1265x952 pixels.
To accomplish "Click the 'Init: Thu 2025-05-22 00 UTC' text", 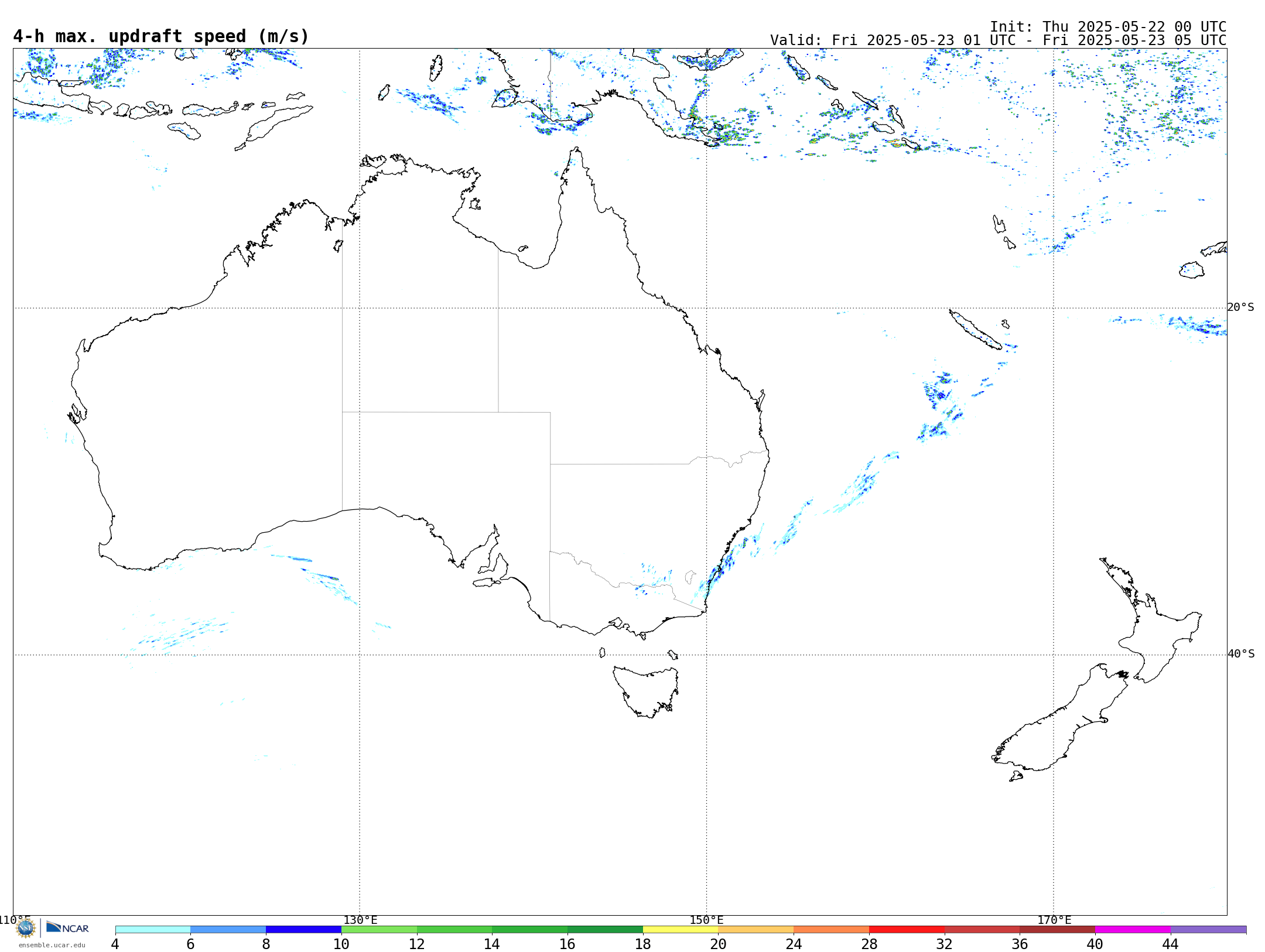I will coord(1108,27).
